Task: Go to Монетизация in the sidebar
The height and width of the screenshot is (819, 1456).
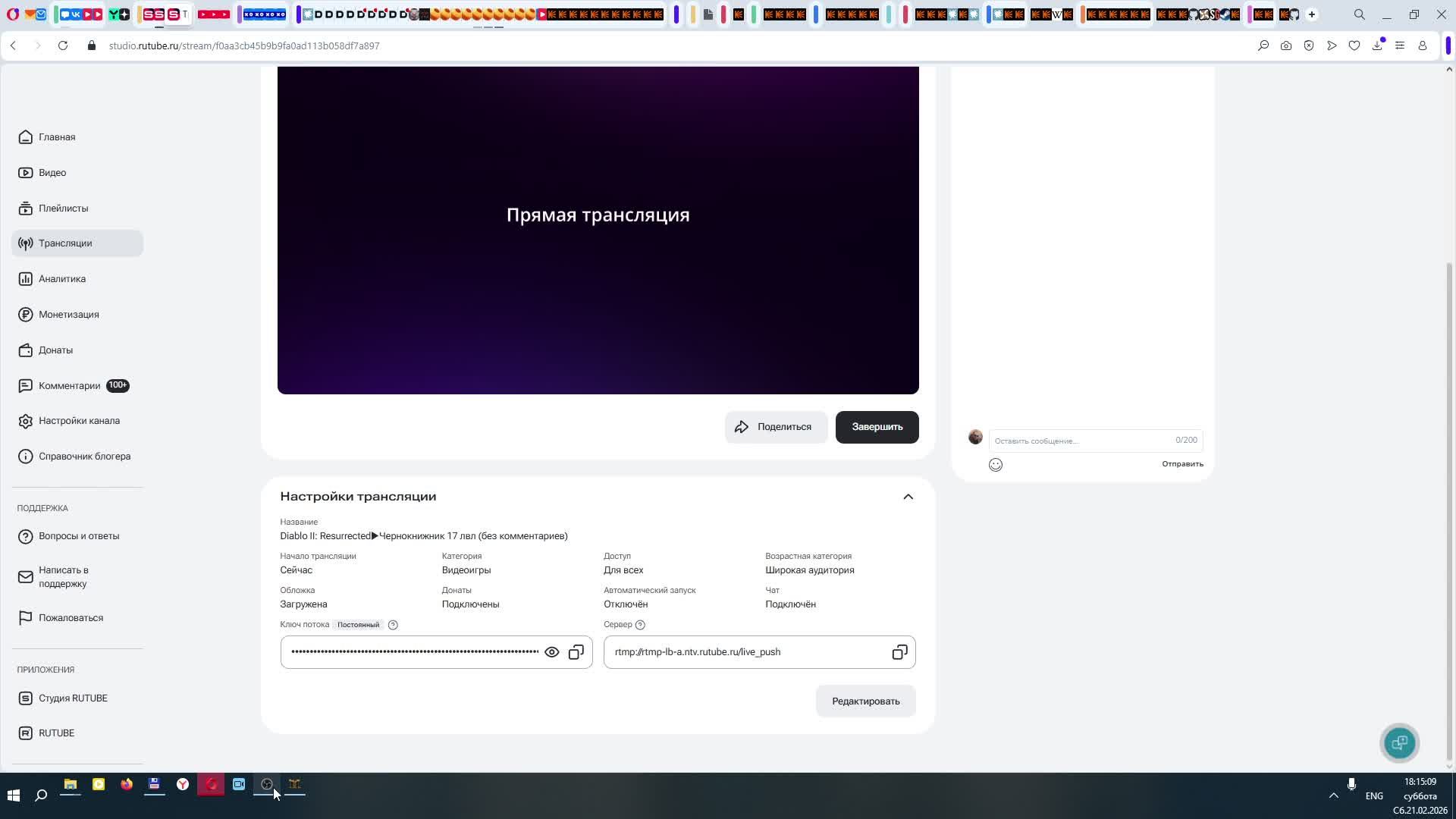Action: pyautogui.click(x=68, y=315)
